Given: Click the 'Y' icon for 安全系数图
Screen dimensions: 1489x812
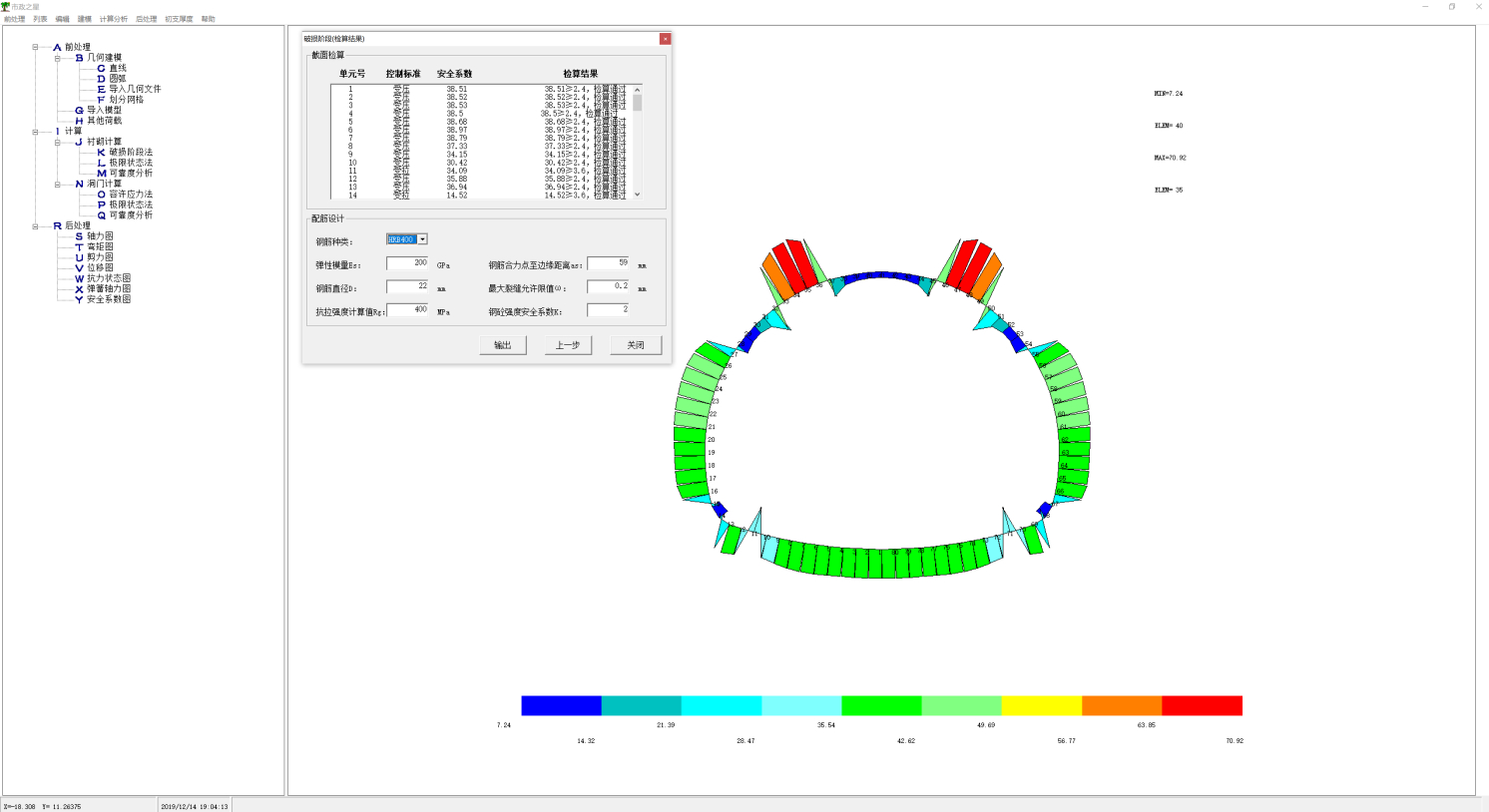Looking at the screenshot, I should tap(79, 299).
